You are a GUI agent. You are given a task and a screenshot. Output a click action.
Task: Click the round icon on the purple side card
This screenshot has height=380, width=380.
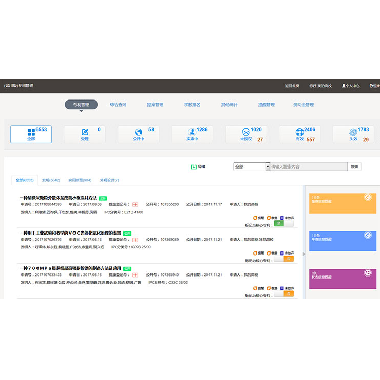point(368,273)
